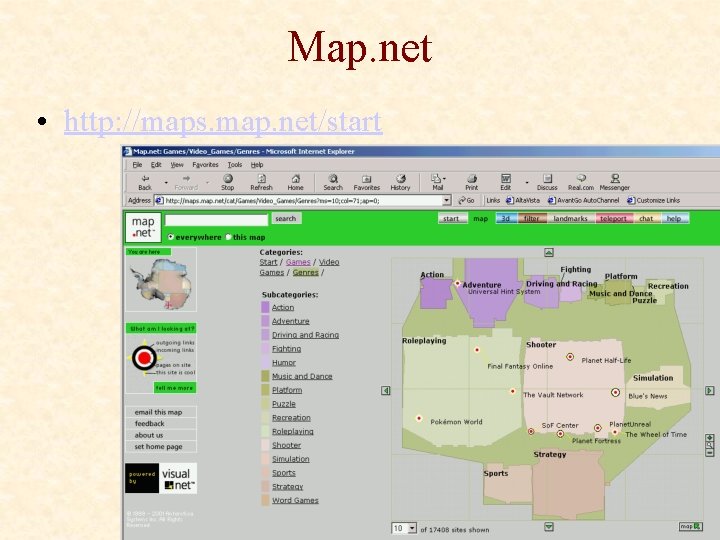The image size is (720, 540).
Task: Click the Planet Half-Life site marker
Action: (570, 357)
